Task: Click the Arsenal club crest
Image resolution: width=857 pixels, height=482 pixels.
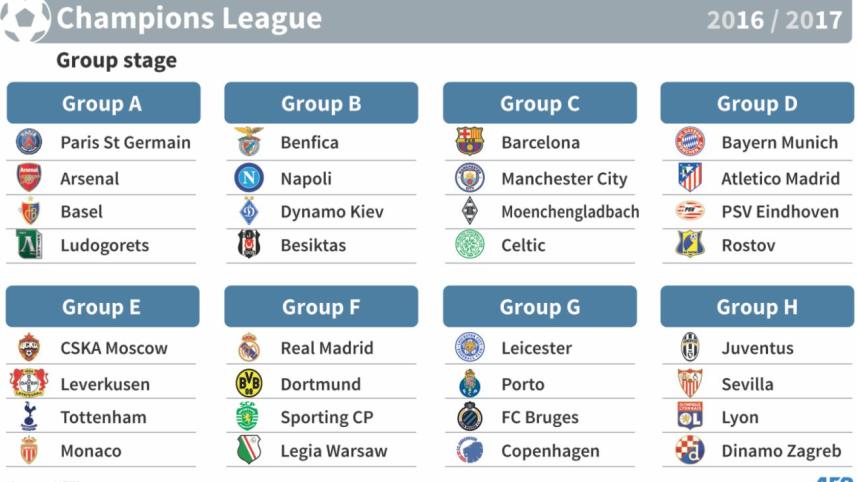Action: 29,178
